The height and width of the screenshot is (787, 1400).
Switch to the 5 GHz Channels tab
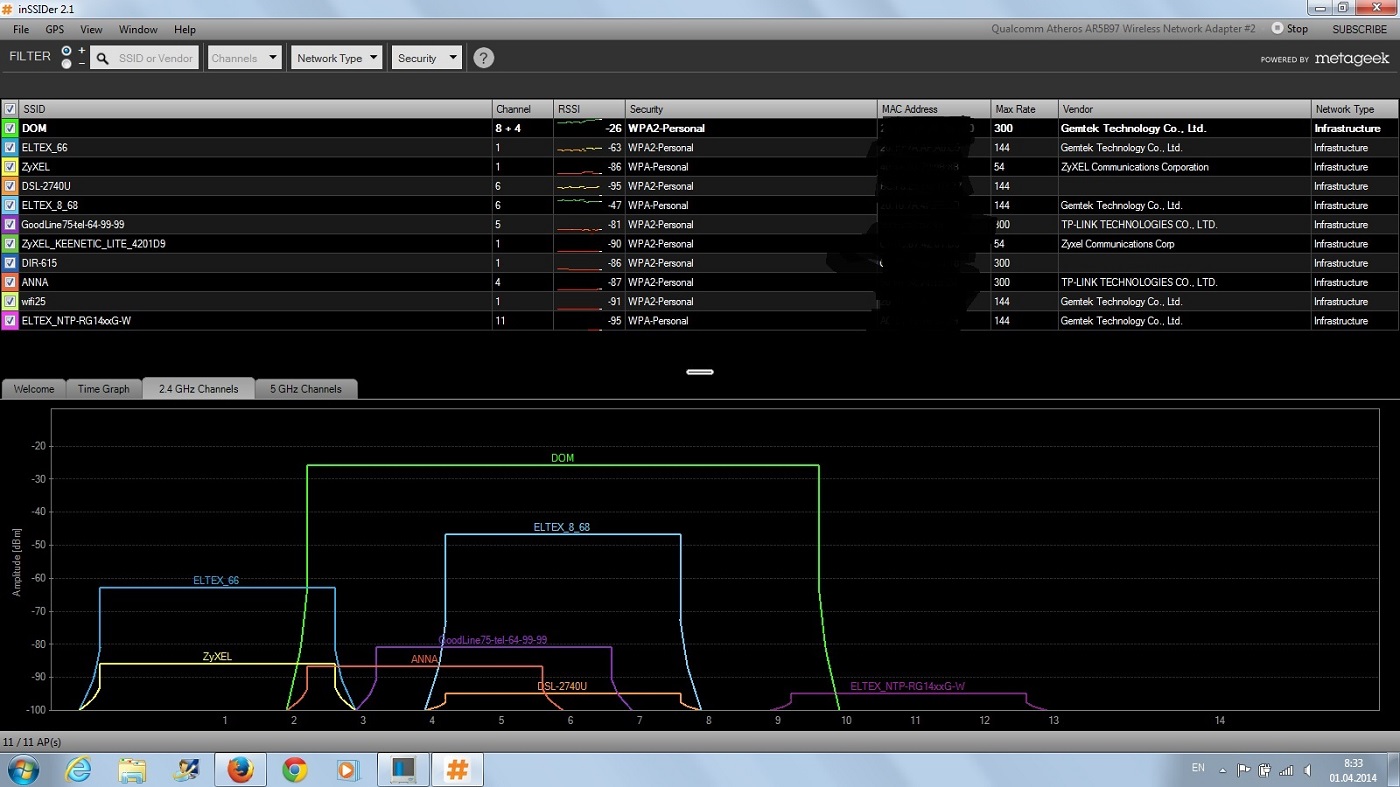tap(306, 389)
